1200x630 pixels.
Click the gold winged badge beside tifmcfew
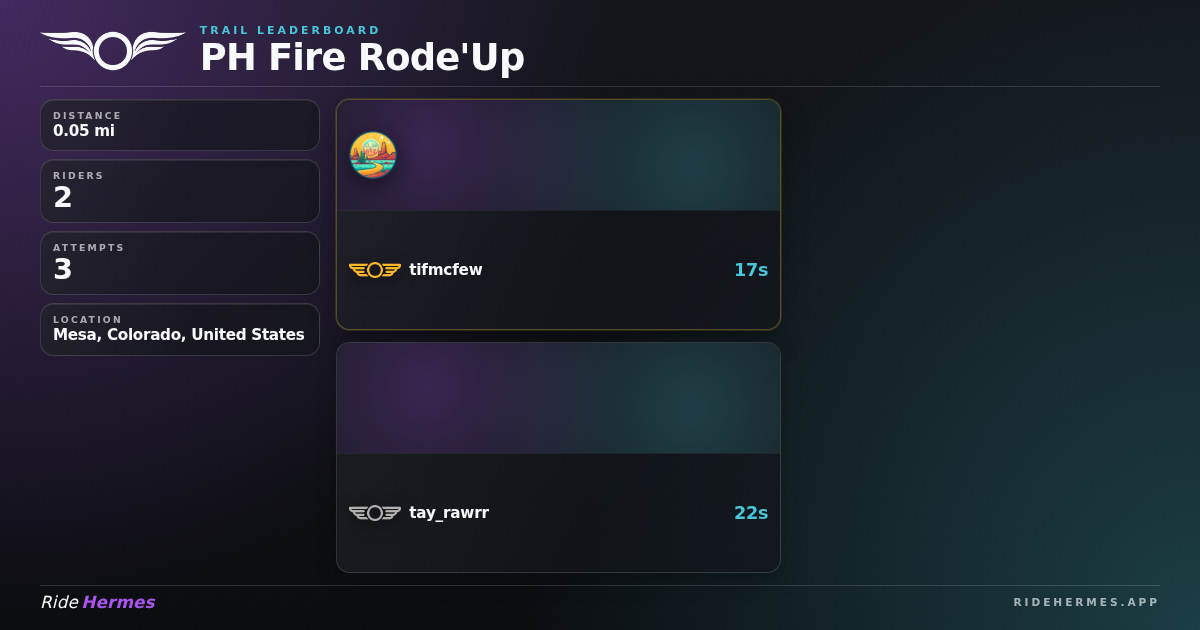[x=375, y=270]
